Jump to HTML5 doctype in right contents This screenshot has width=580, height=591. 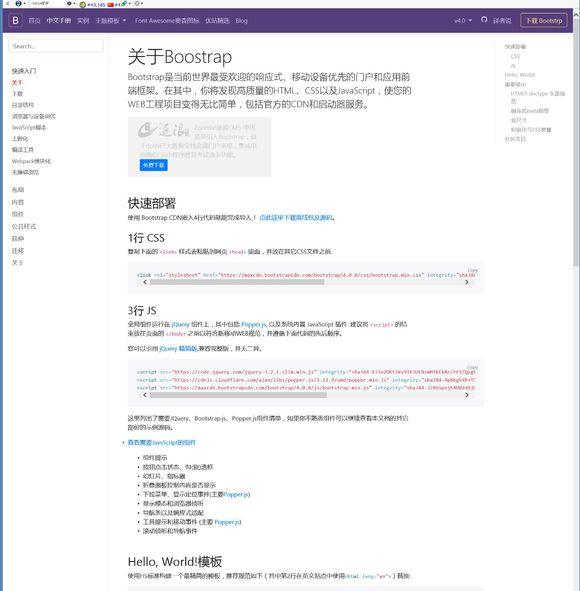[x=538, y=97]
